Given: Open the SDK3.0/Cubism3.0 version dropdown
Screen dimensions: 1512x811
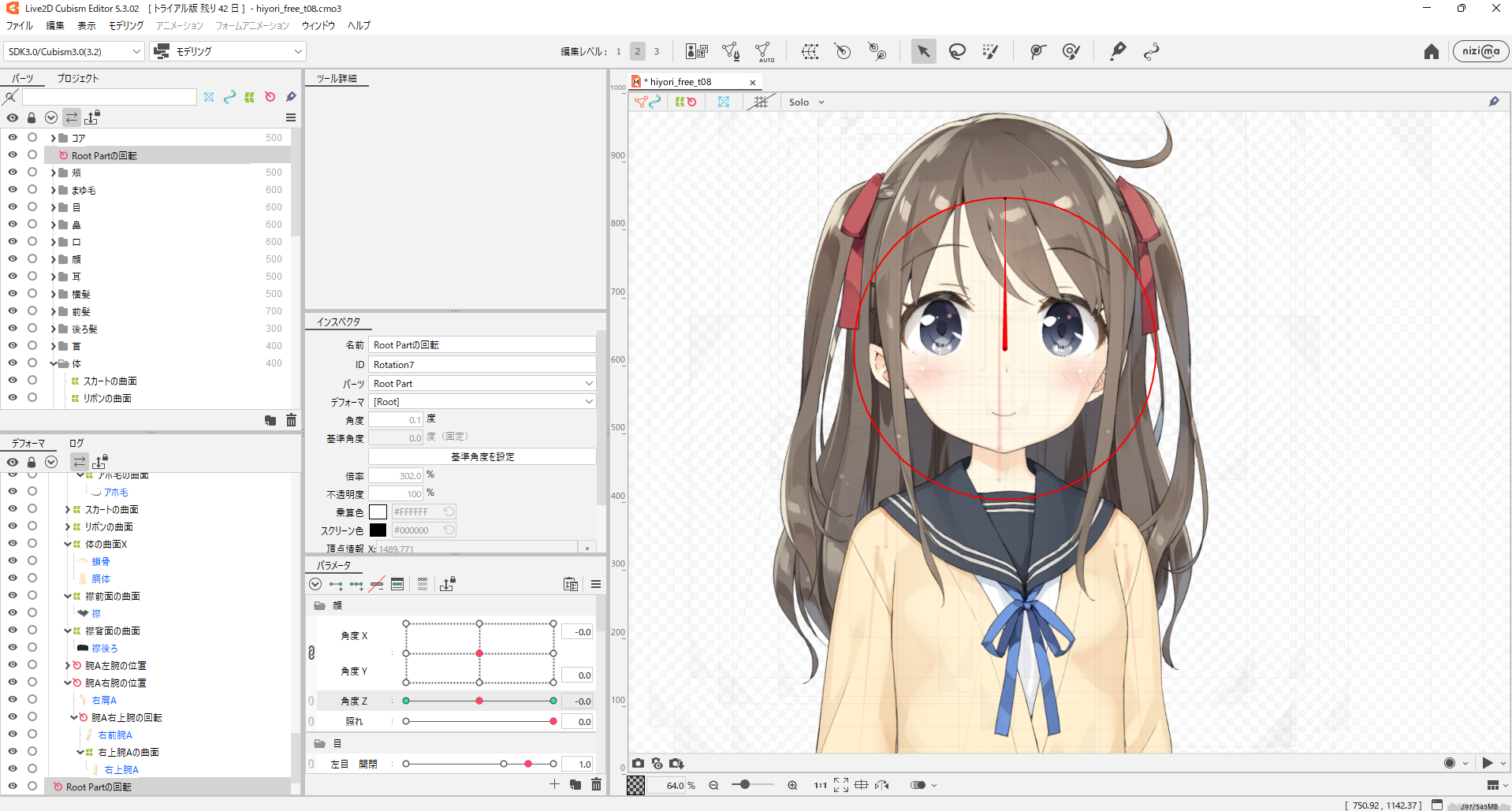Looking at the screenshot, I should click(x=74, y=52).
